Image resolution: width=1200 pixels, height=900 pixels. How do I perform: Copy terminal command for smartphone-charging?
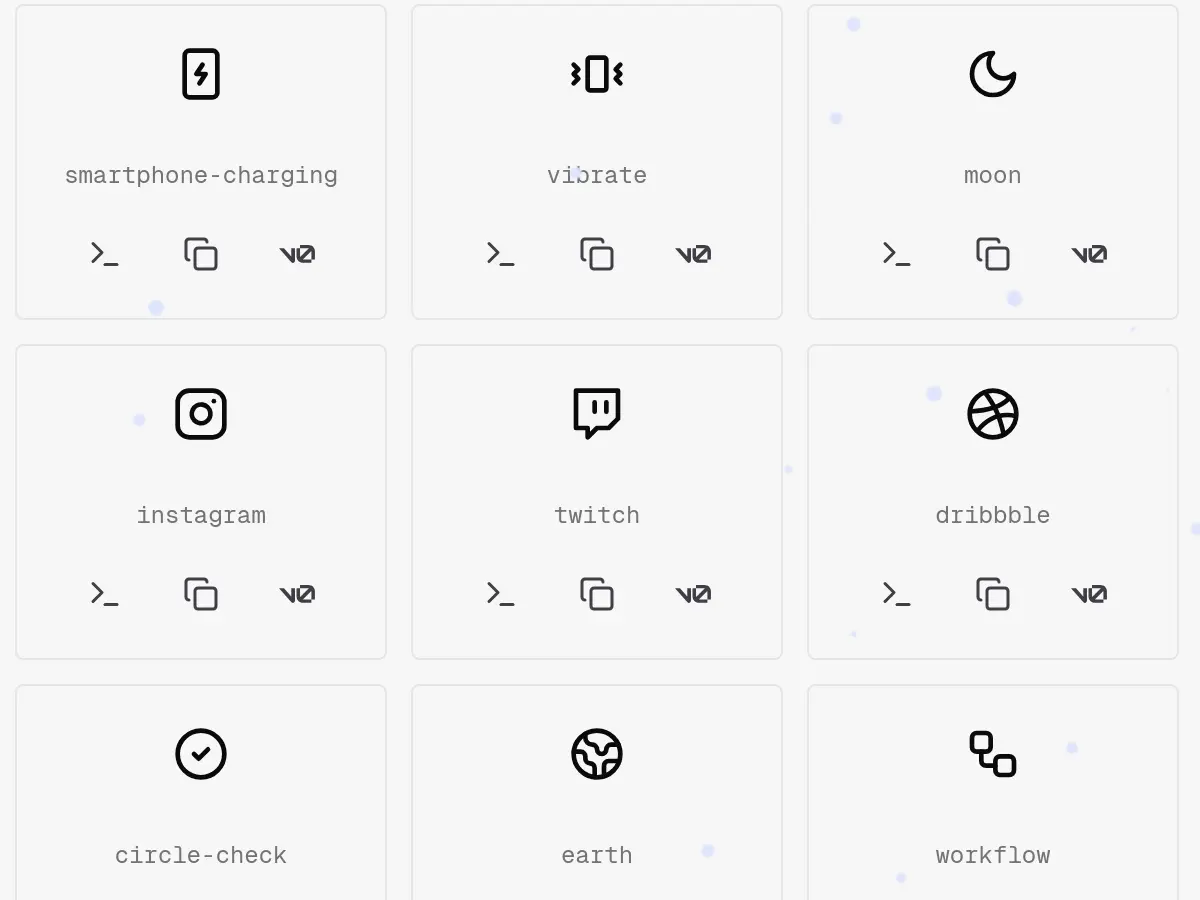(x=105, y=254)
